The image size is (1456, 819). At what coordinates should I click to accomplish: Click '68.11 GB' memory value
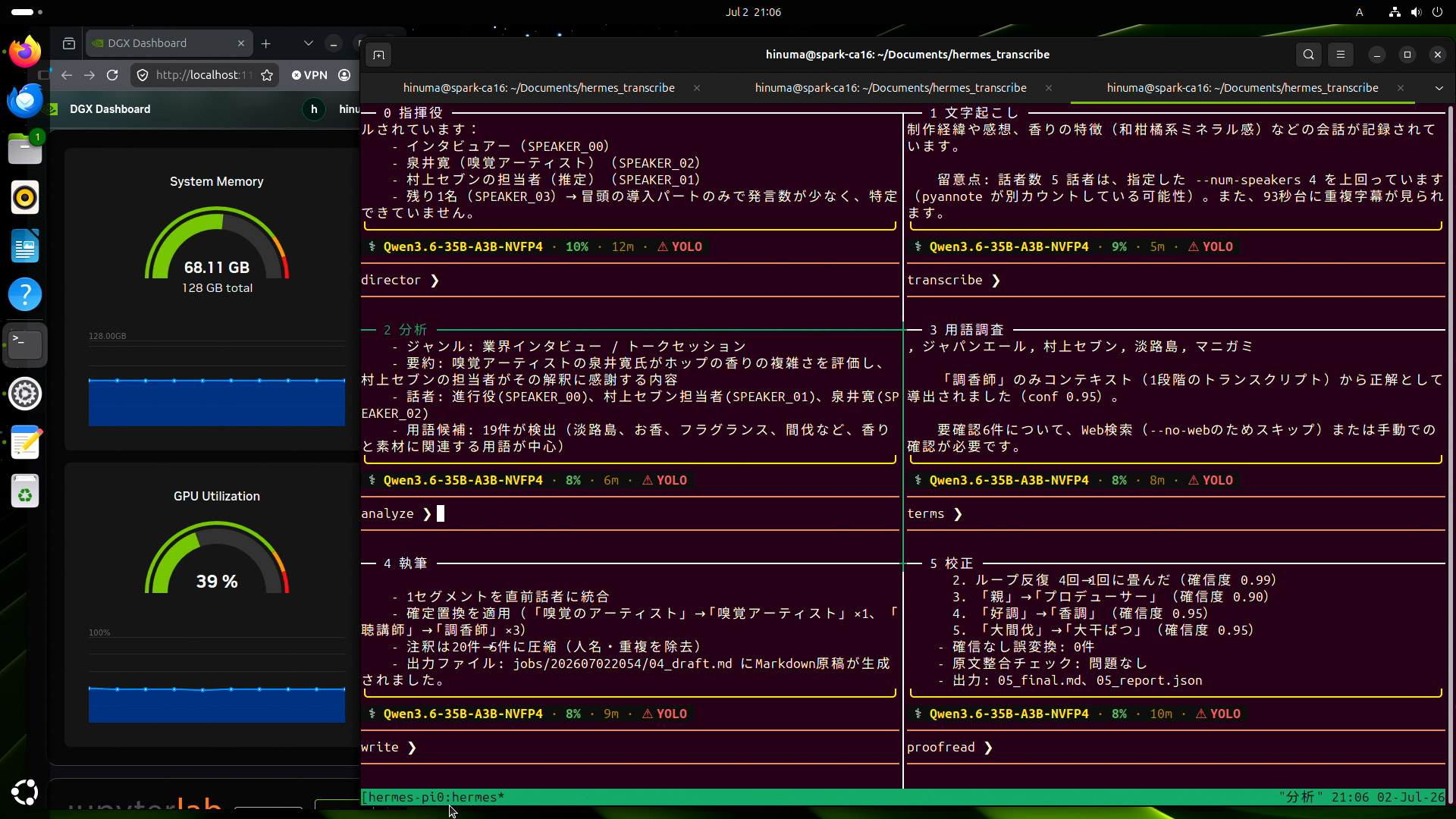217,268
